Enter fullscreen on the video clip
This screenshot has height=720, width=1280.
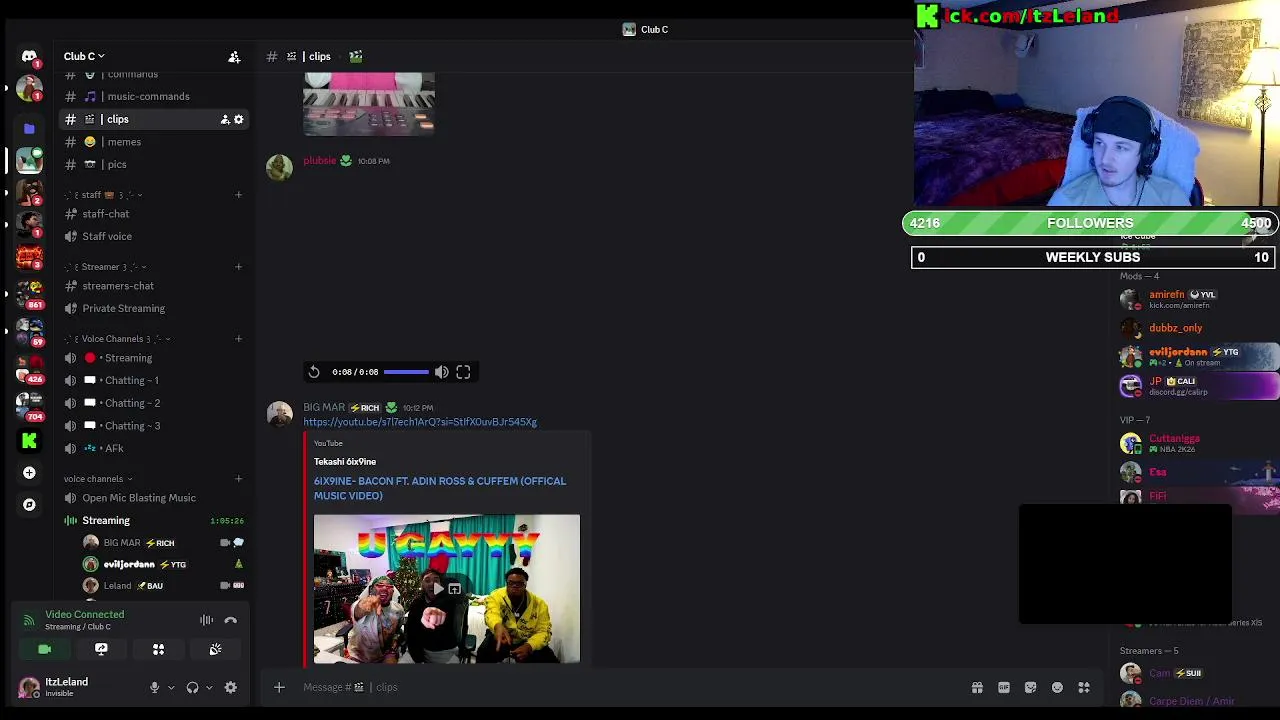point(463,372)
